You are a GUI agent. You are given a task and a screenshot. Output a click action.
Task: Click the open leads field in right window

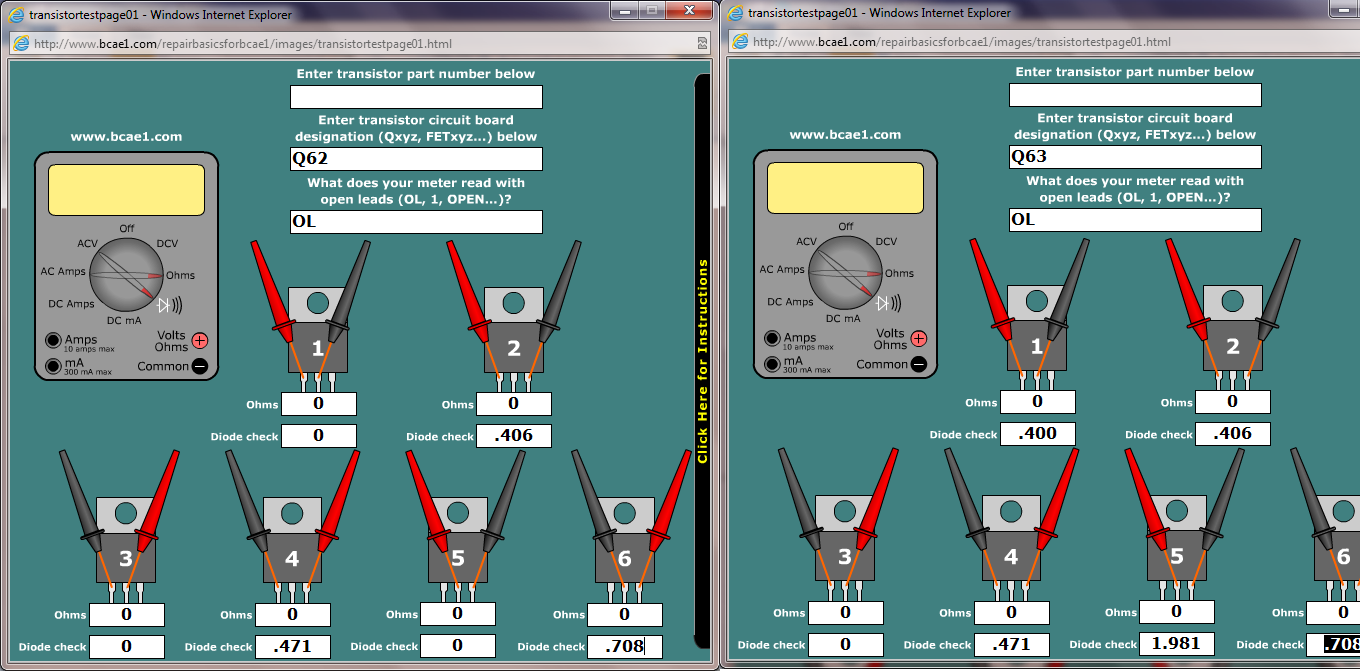click(x=1135, y=220)
